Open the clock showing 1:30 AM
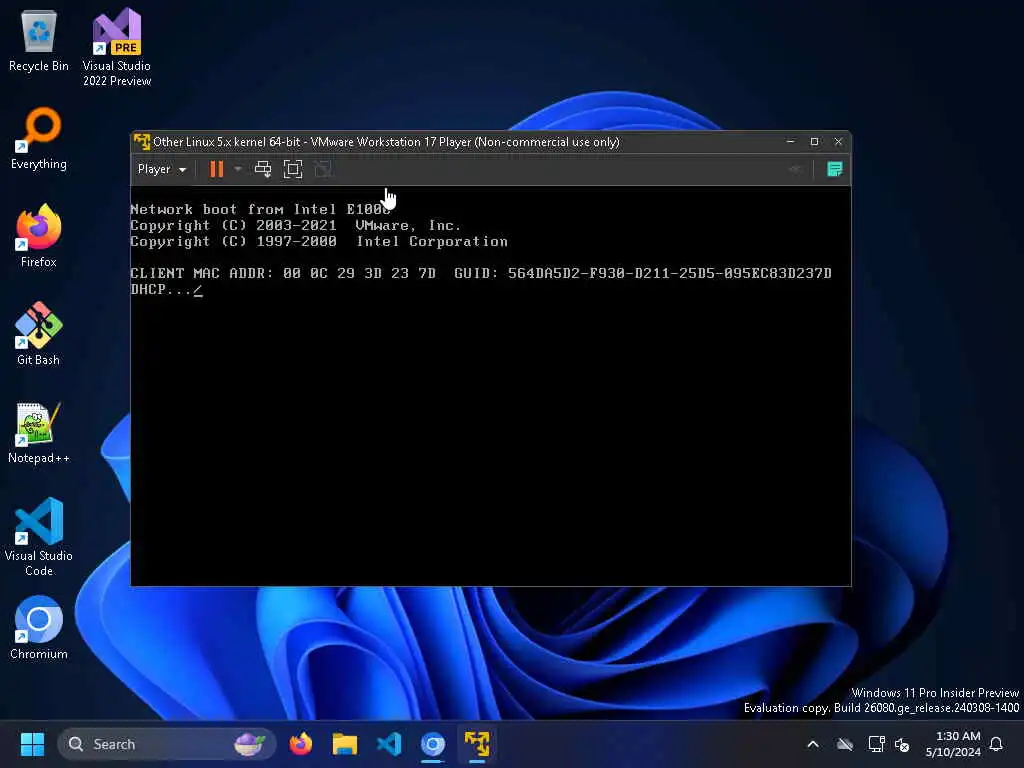Screen dimensions: 1024x768 [x=953, y=744]
